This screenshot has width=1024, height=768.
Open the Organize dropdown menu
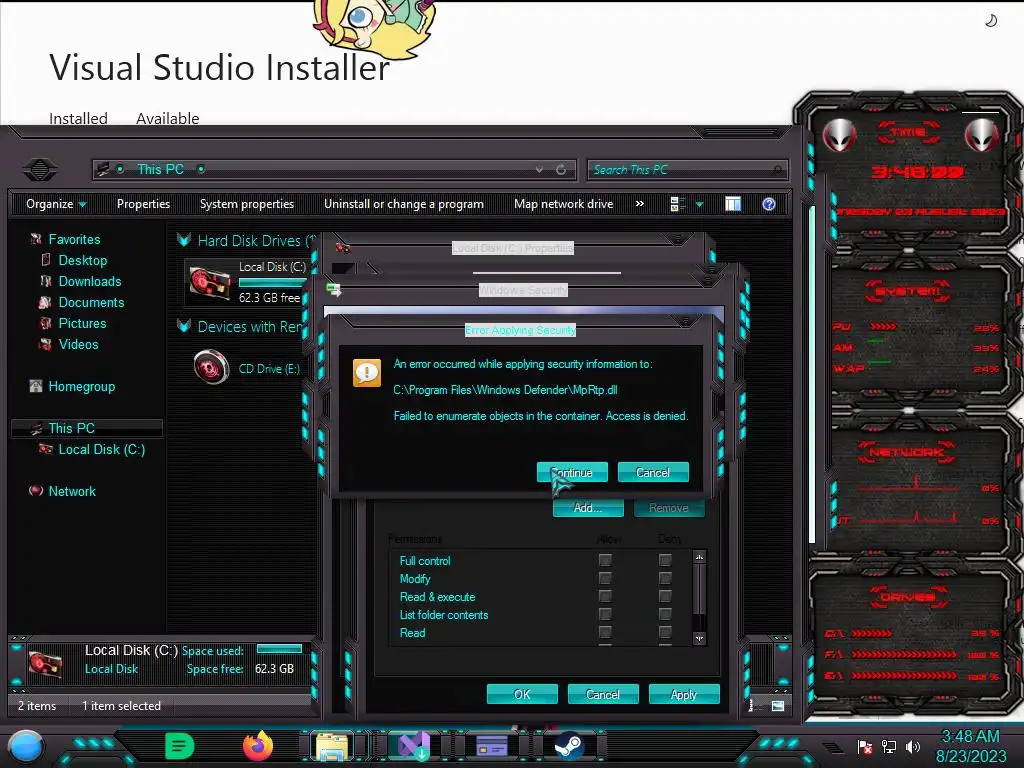(56, 204)
